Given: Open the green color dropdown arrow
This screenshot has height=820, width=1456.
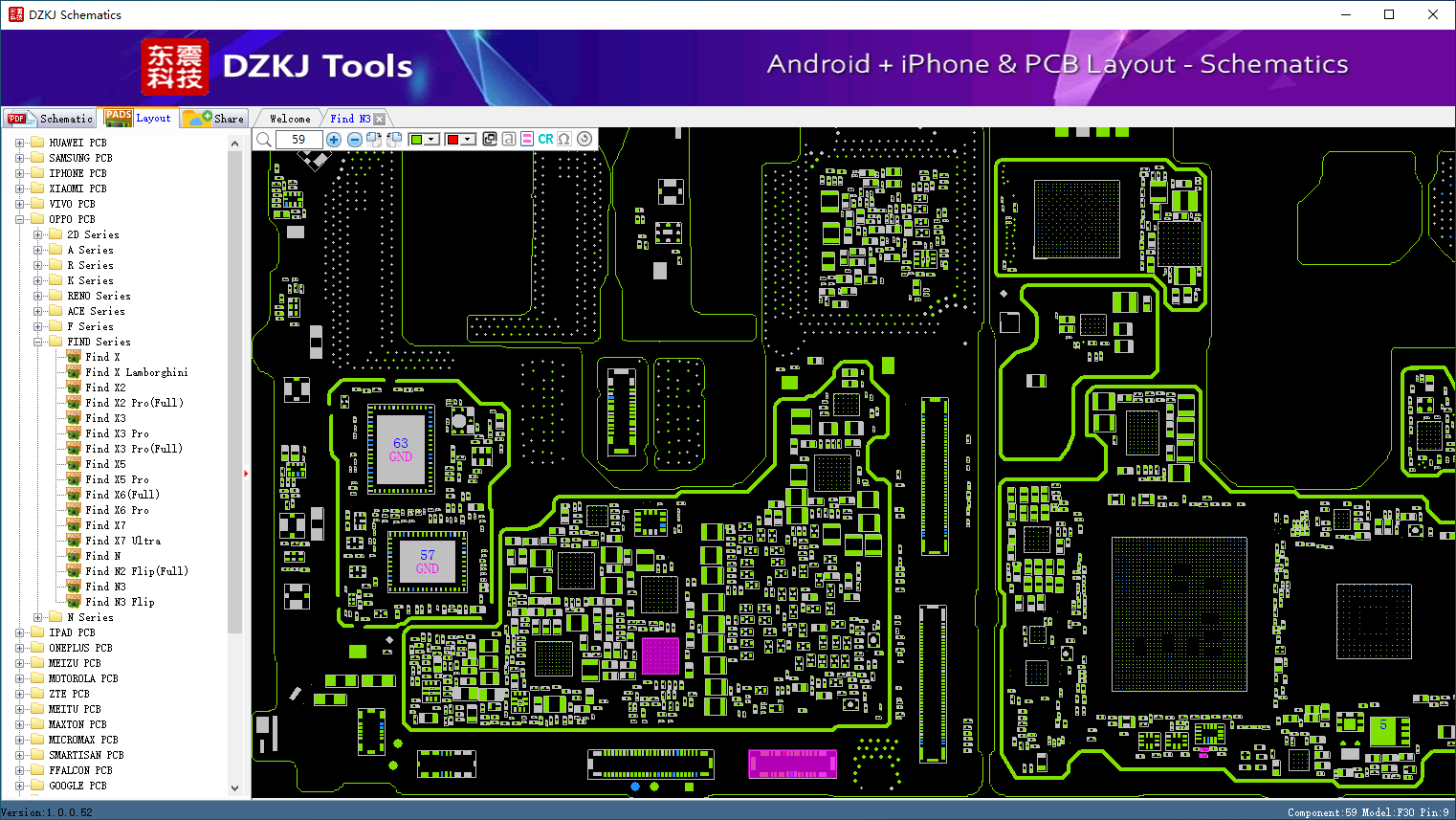Looking at the screenshot, I should (x=432, y=140).
